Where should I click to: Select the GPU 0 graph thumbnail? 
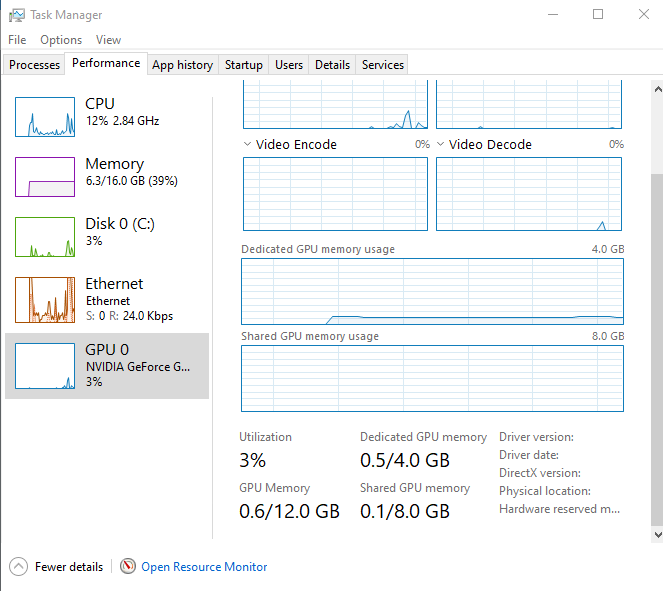45,366
